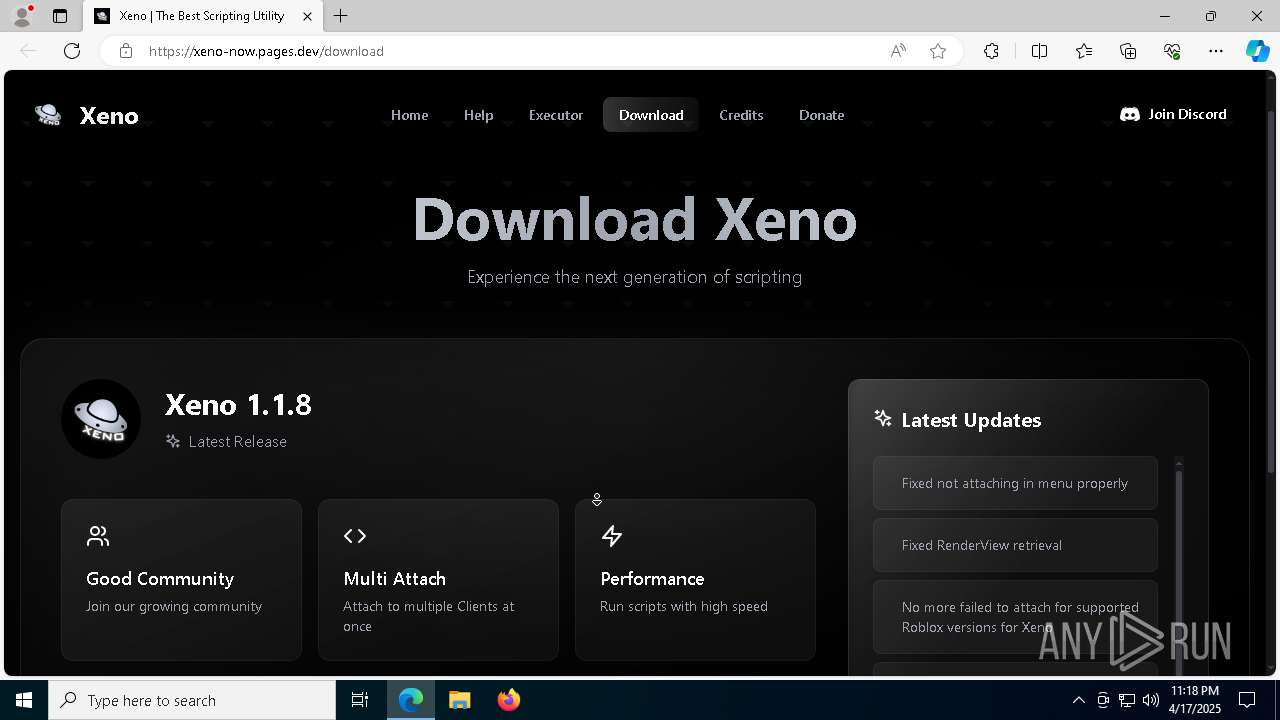Click the sparkle icon beside Latest Release
1280x720 pixels.
click(x=173, y=441)
